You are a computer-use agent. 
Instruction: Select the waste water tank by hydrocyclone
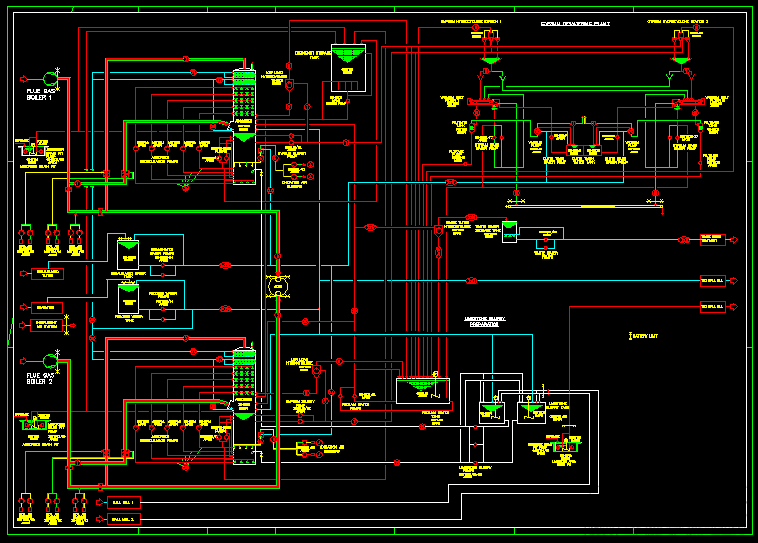[x=510, y=232]
